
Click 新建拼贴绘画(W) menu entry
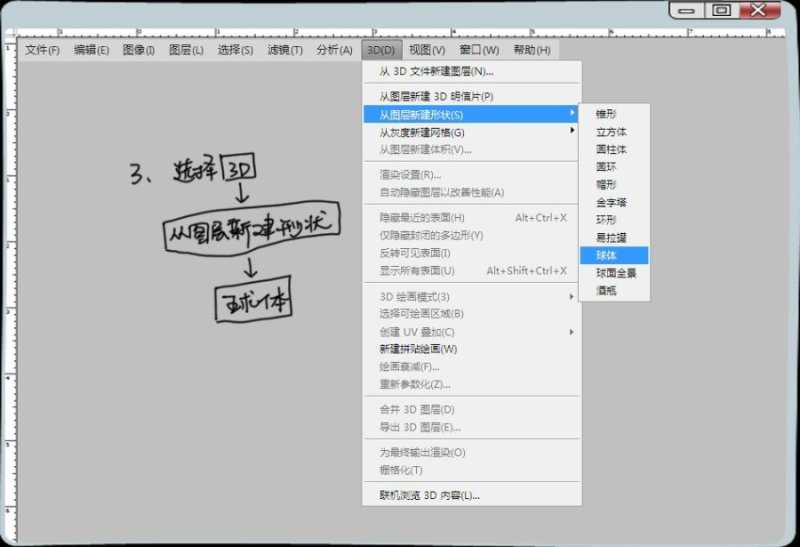coord(417,349)
